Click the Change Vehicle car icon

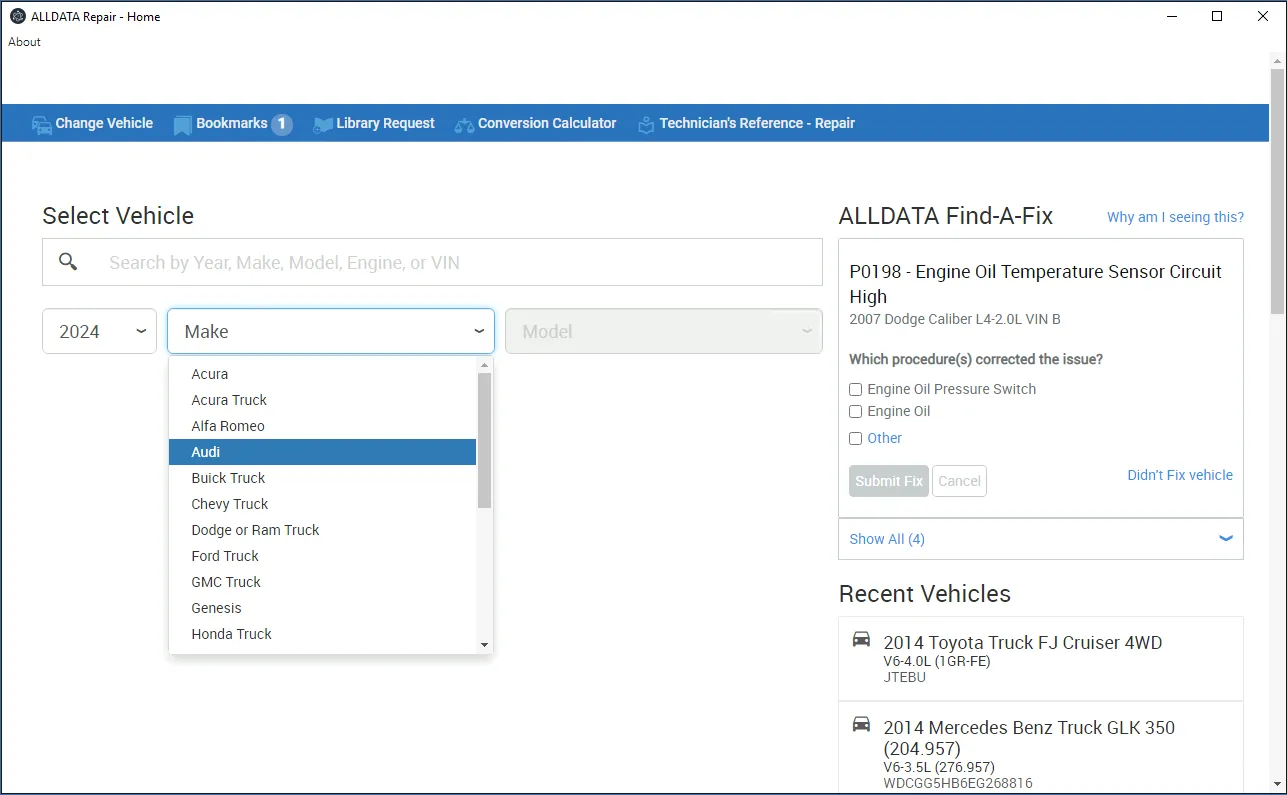pyautogui.click(x=41, y=125)
